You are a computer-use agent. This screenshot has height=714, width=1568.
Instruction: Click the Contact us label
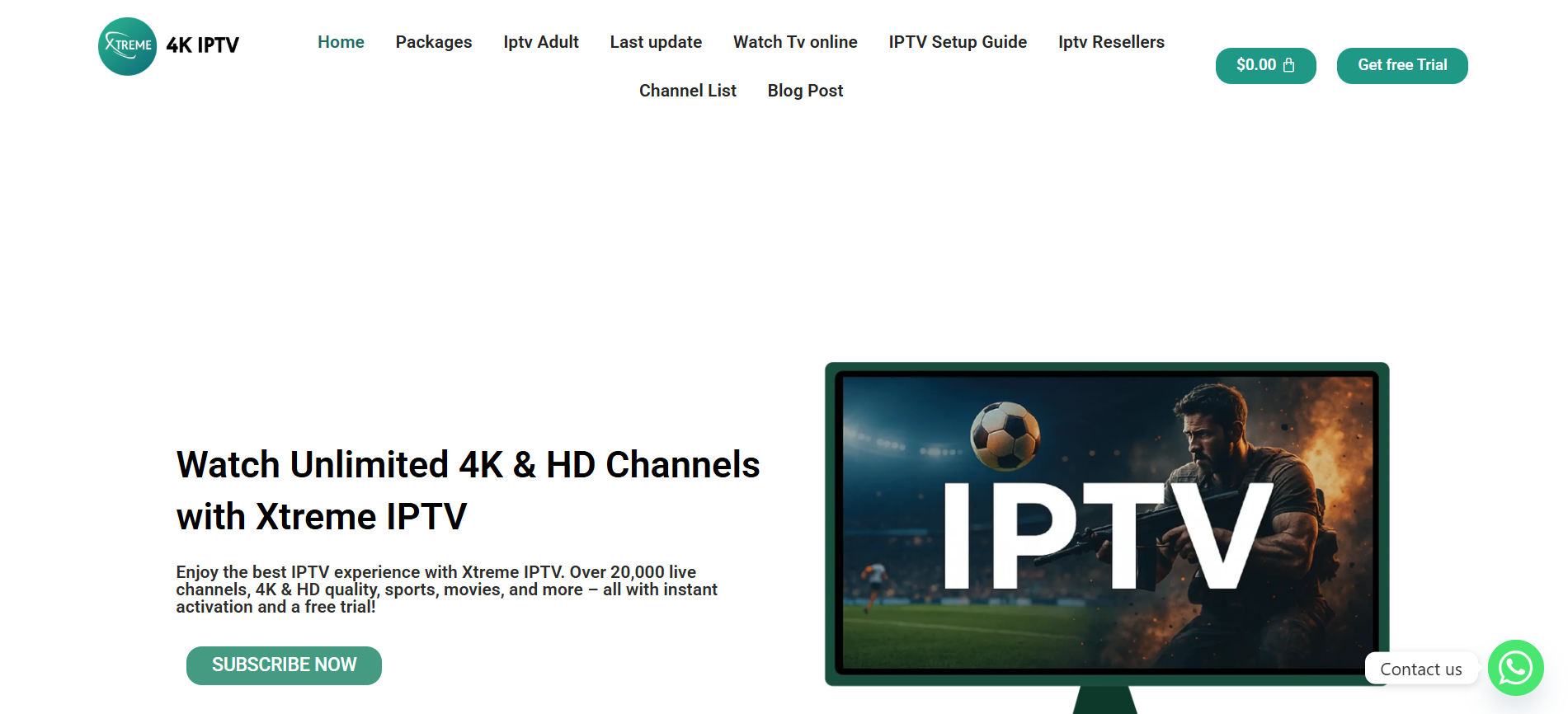1421,669
